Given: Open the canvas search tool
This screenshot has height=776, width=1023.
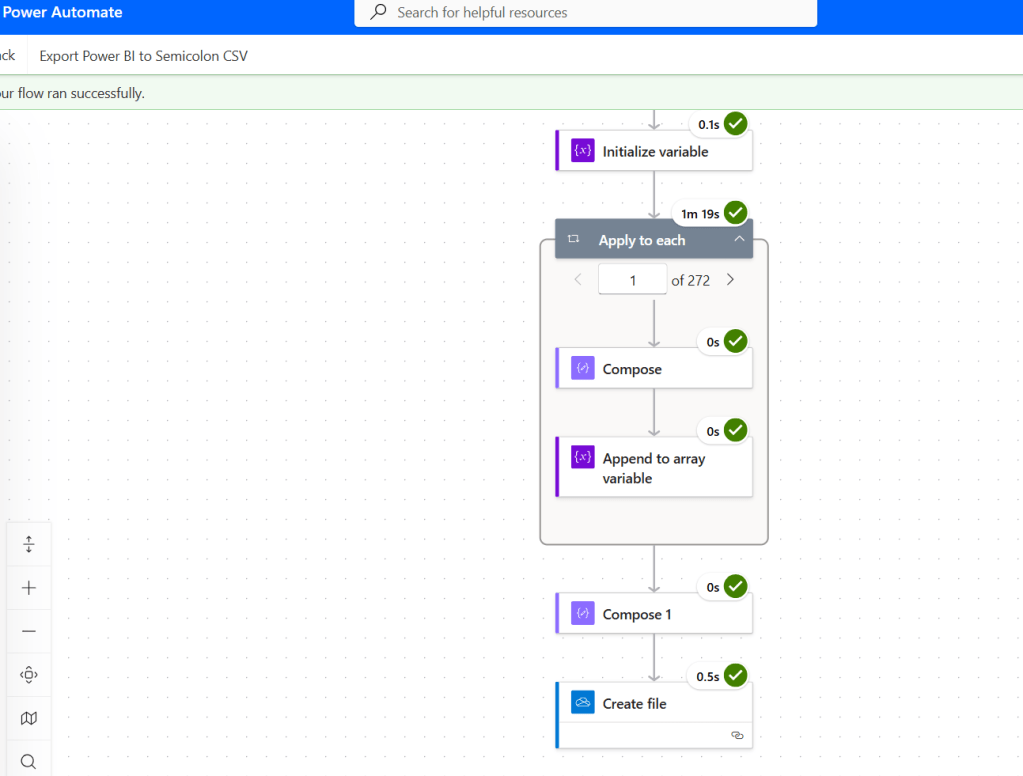Looking at the screenshot, I should coord(27,761).
